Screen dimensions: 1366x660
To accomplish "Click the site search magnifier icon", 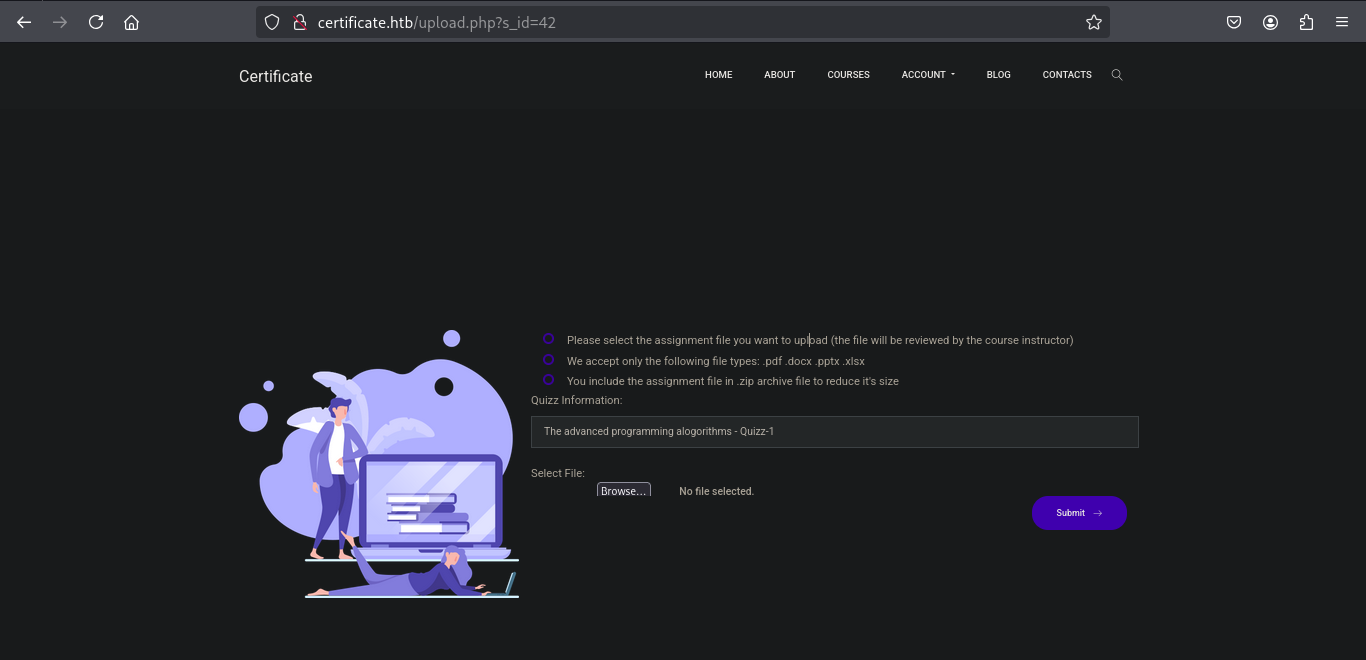I will coord(1117,75).
